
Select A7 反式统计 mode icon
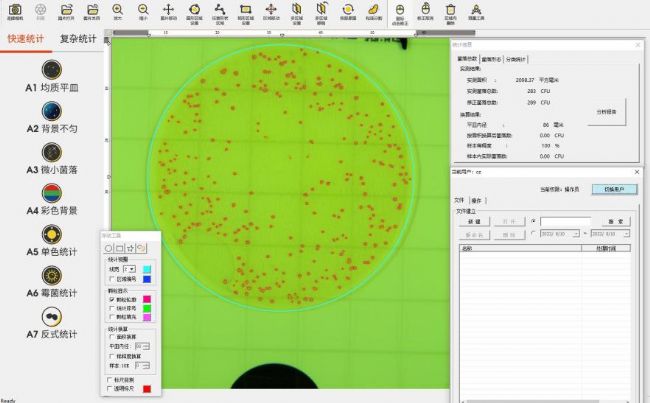pyautogui.click(x=52, y=316)
